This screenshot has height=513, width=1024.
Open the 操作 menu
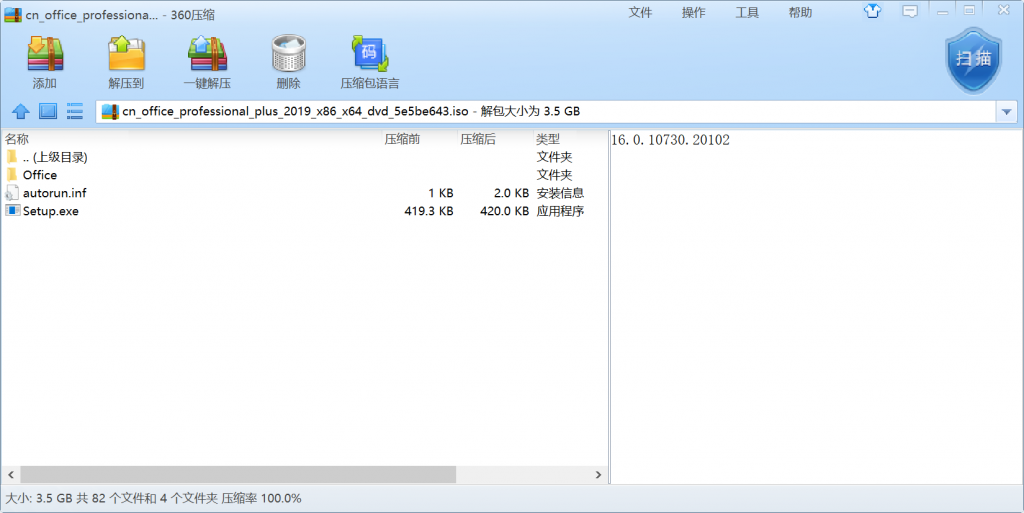click(x=694, y=12)
